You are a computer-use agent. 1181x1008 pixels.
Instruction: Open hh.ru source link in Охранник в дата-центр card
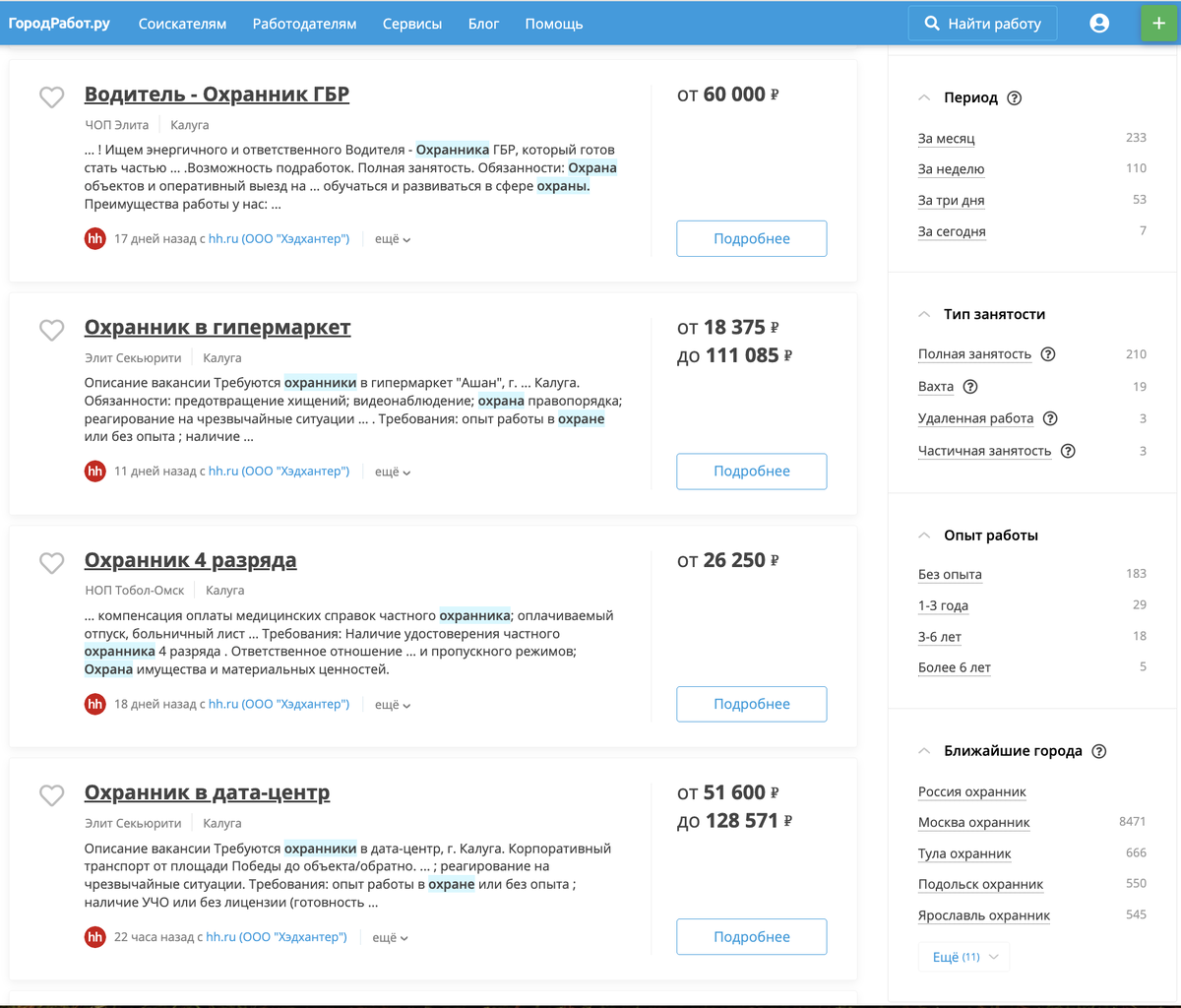click(277, 937)
